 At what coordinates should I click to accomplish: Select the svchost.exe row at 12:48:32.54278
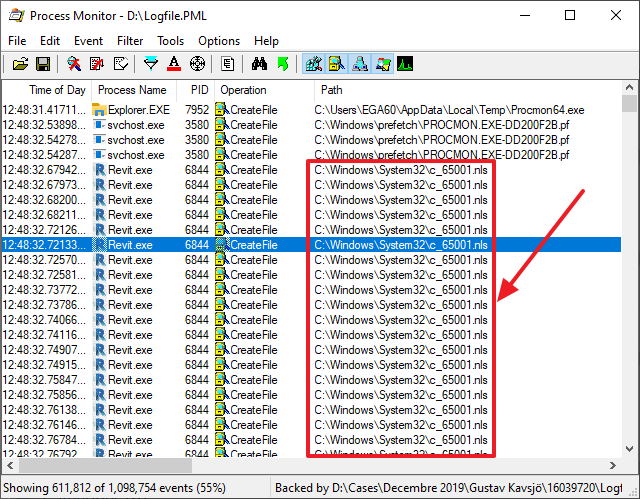tap(311, 140)
